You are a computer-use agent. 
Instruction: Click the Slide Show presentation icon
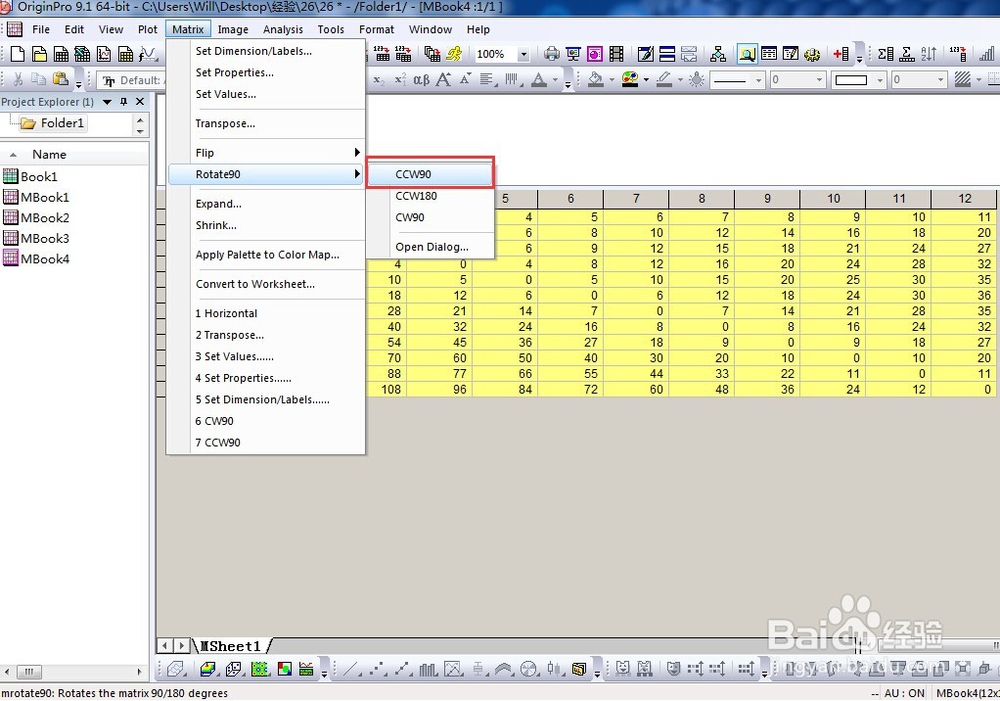[573, 54]
